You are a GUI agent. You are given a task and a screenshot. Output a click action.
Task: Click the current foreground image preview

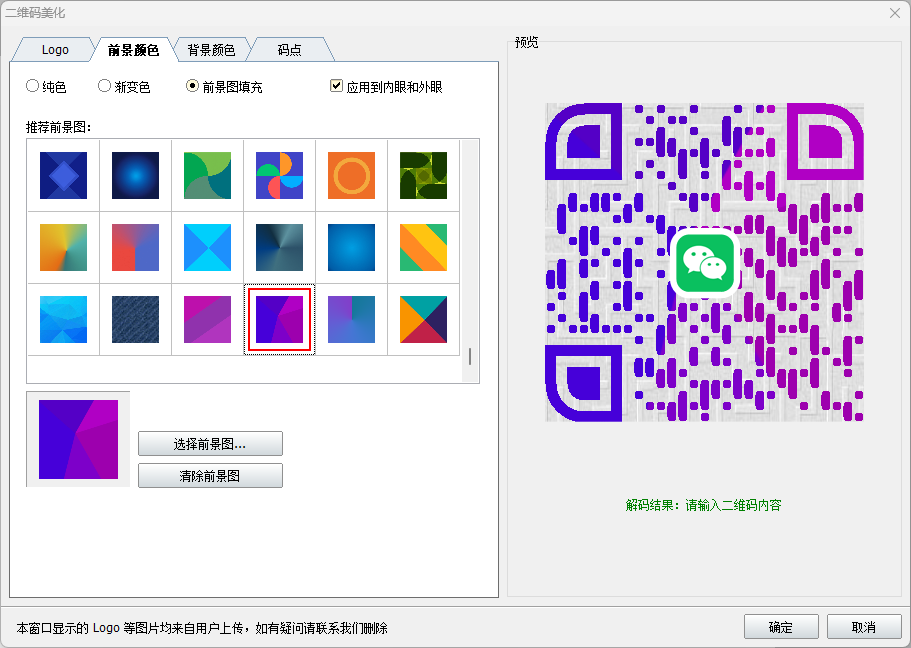click(x=78, y=439)
